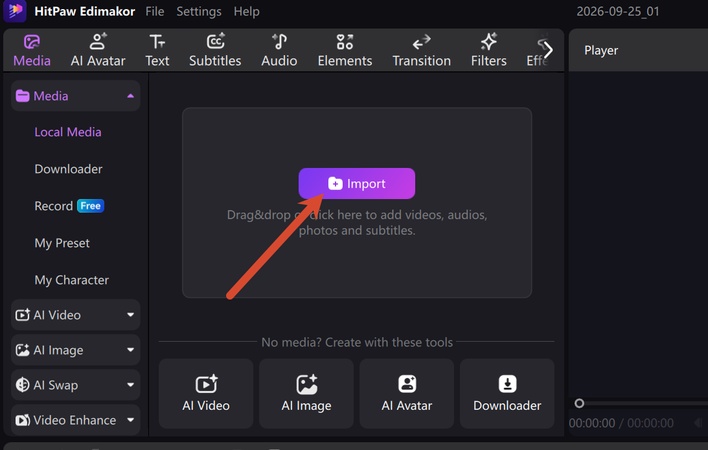Click the HitPaw Edimakor logo icon
Image resolution: width=708 pixels, height=450 pixels.
coord(15,11)
